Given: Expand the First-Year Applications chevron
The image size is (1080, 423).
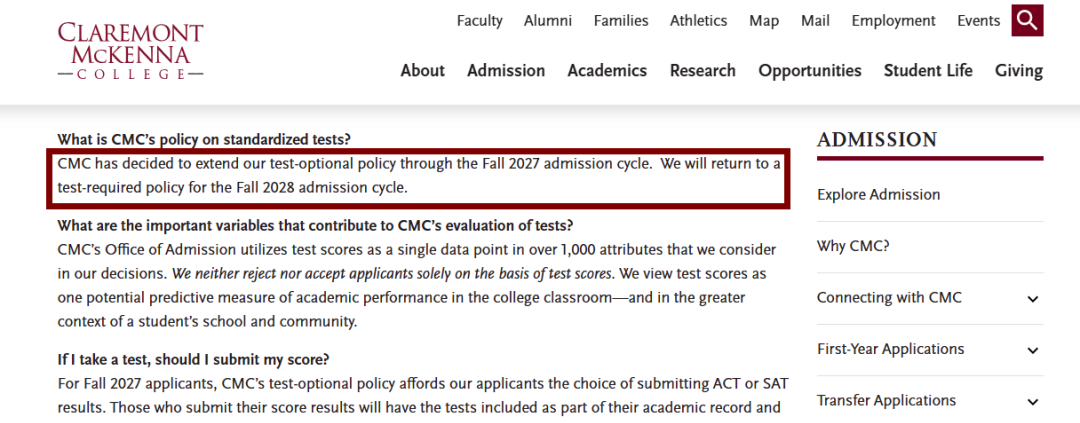Looking at the screenshot, I should tap(1032, 350).
